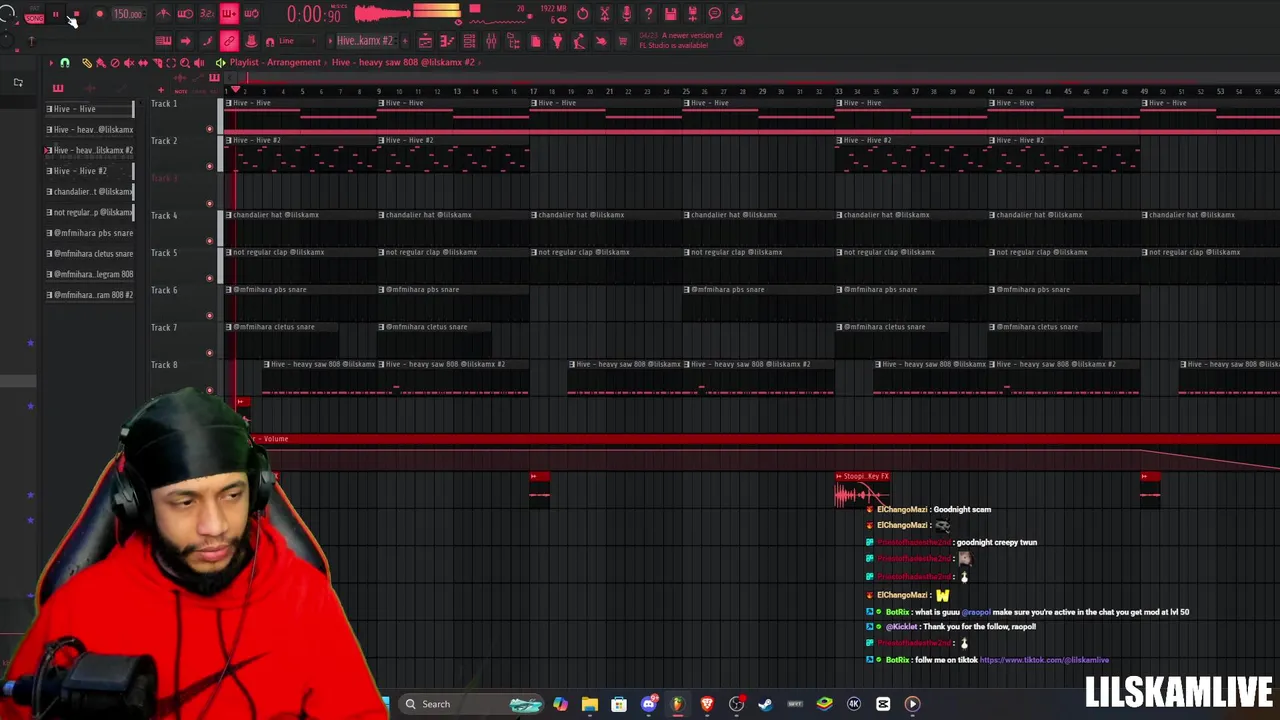The image size is (1280, 720).
Task: Toggle the PAT/SONG mode switch
Action: coord(34,16)
